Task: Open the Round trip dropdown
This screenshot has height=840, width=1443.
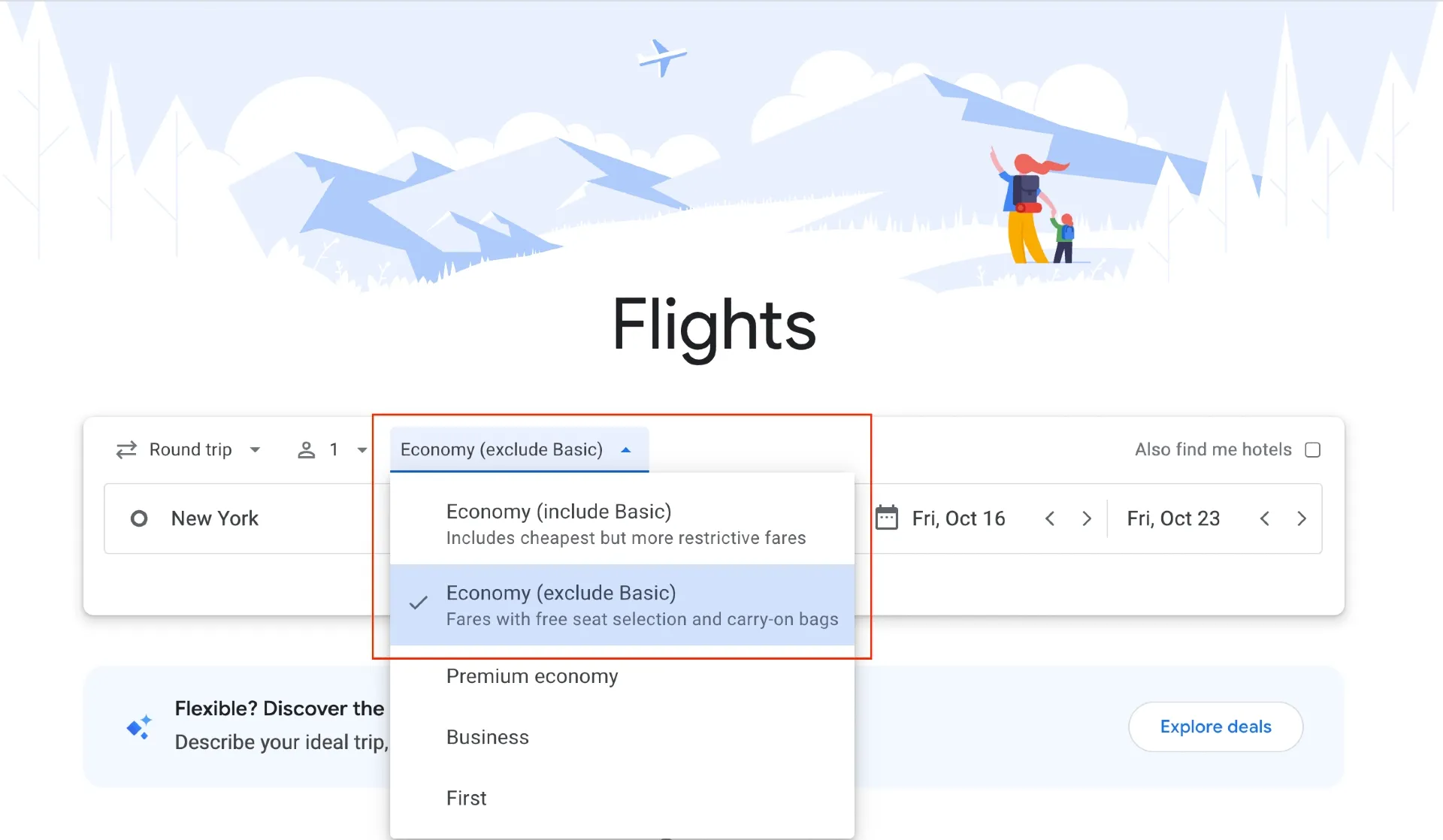Action: (190, 449)
